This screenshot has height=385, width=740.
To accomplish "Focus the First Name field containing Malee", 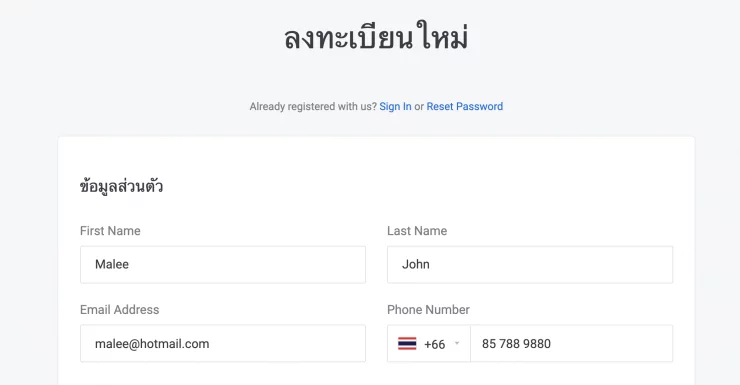I will (223, 265).
